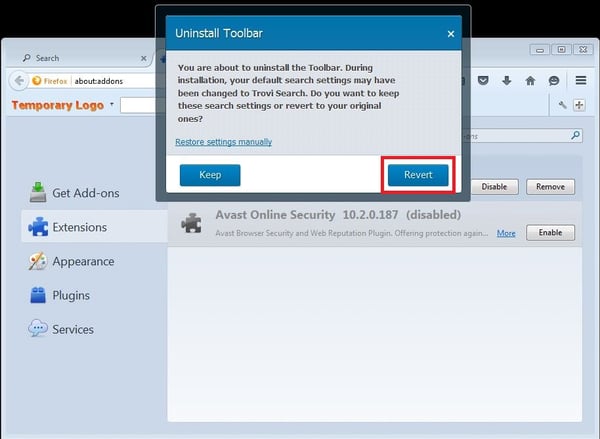The height and width of the screenshot is (439, 600).
Task: Click the chat smiley toolbar icon
Action: pos(554,80)
